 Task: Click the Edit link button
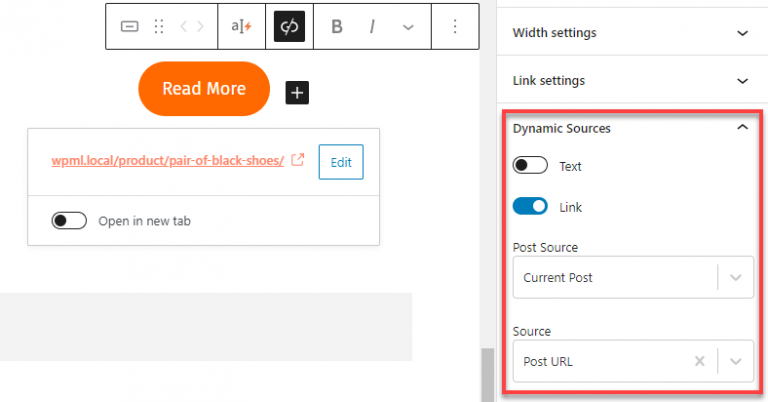point(341,162)
